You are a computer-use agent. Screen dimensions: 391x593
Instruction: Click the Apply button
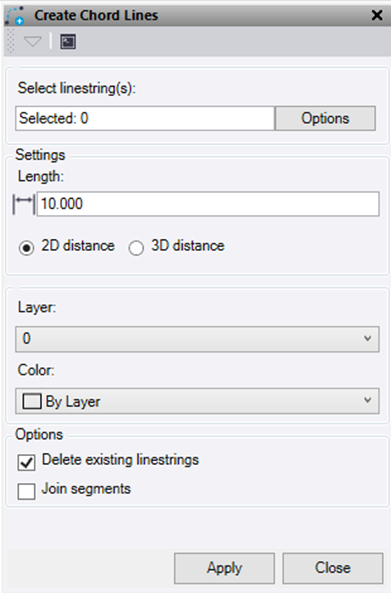coord(224,568)
